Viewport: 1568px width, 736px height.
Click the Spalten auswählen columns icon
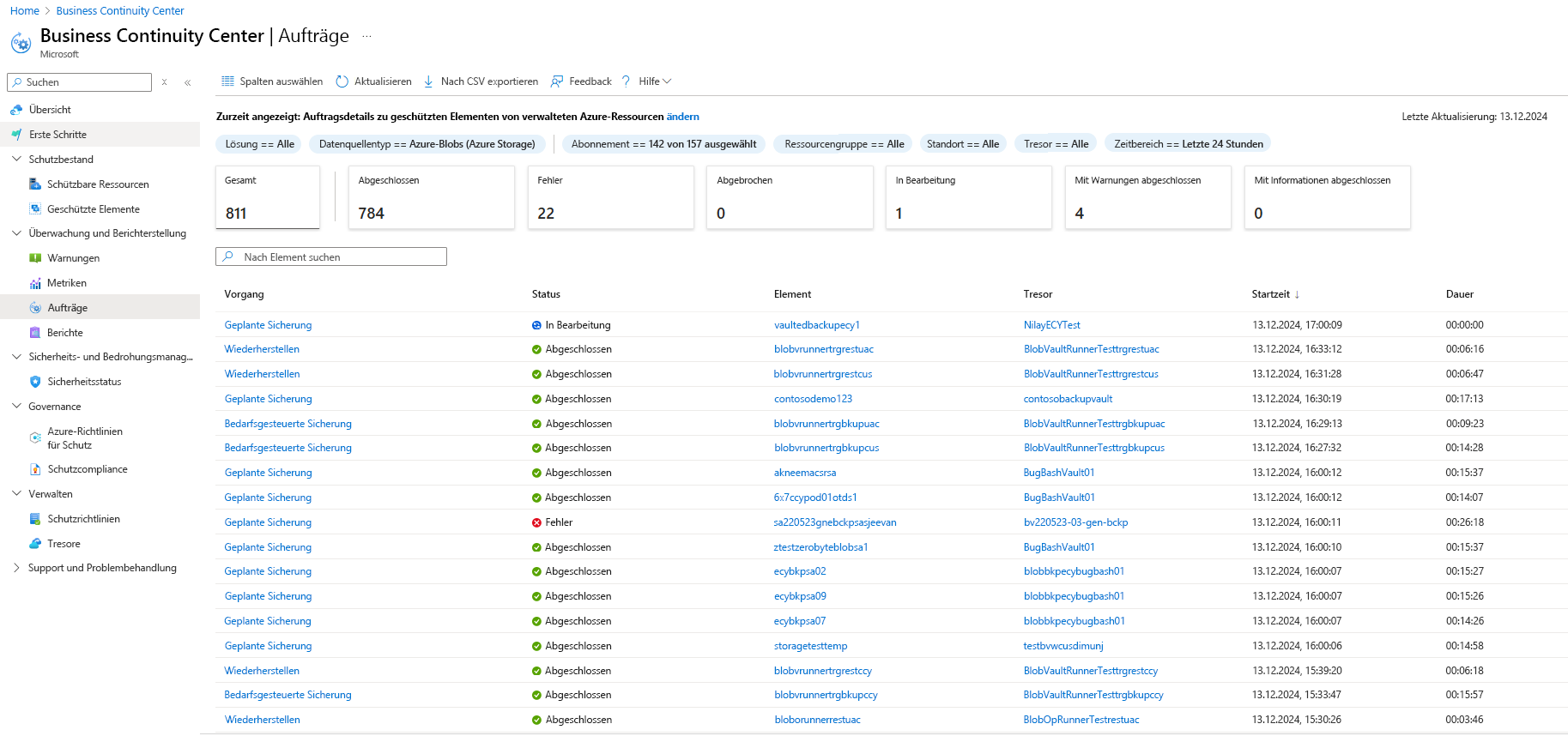tap(227, 81)
